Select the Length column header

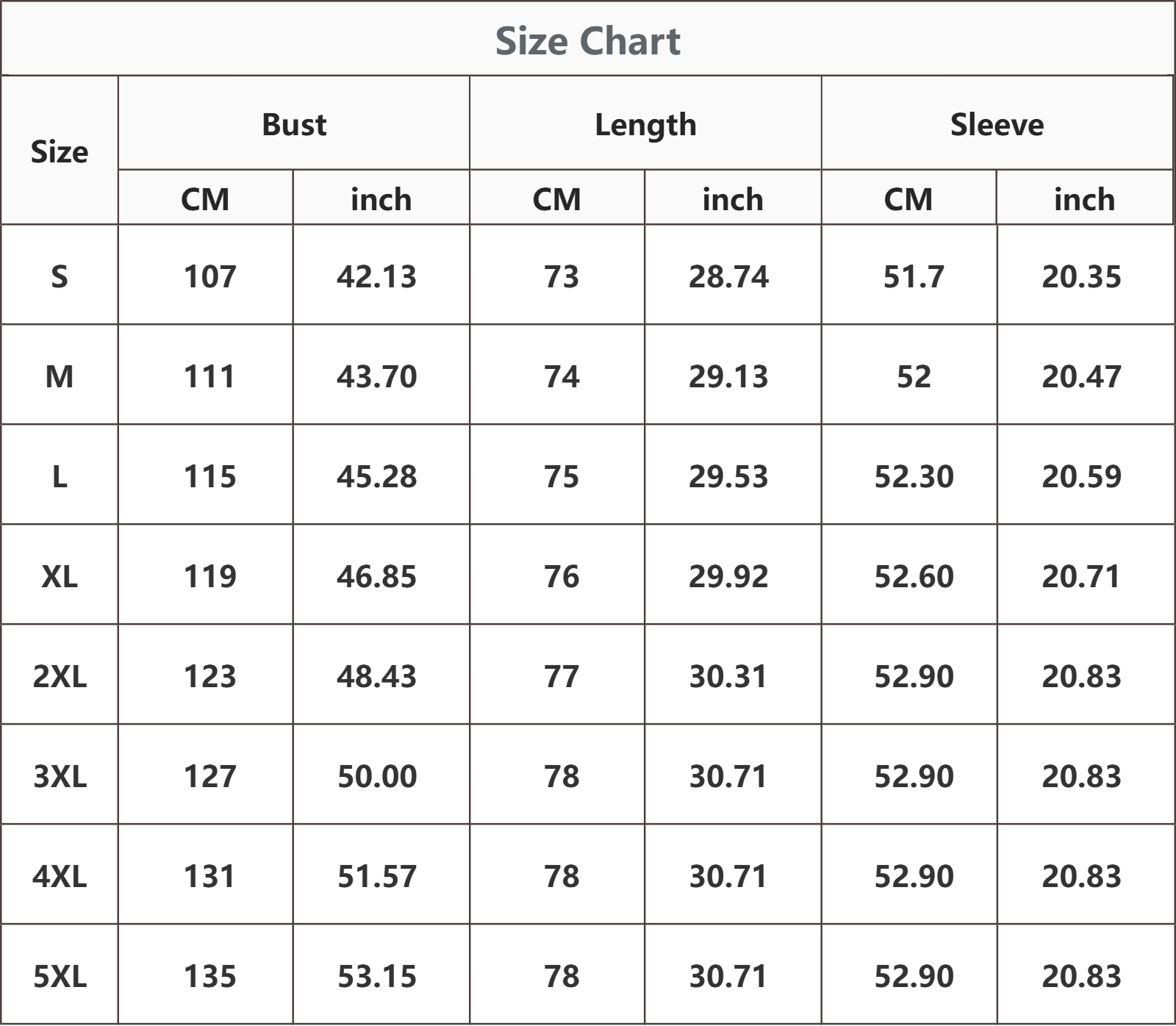[x=645, y=125]
